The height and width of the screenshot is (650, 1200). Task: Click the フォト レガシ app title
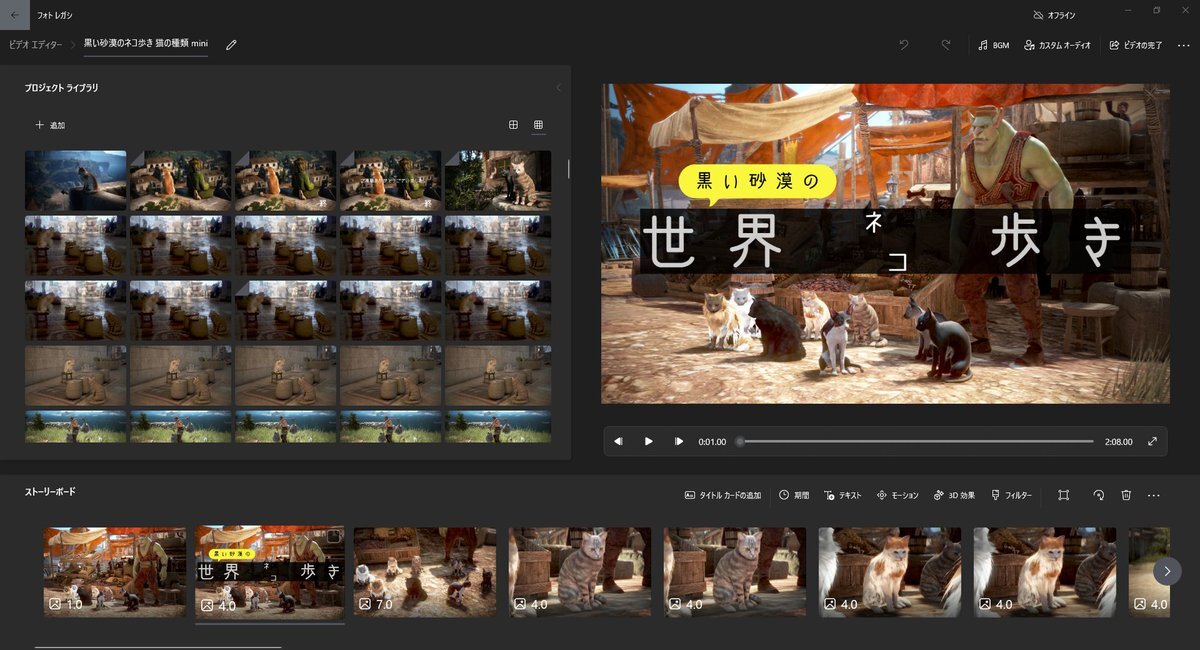[x=55, y=15]
